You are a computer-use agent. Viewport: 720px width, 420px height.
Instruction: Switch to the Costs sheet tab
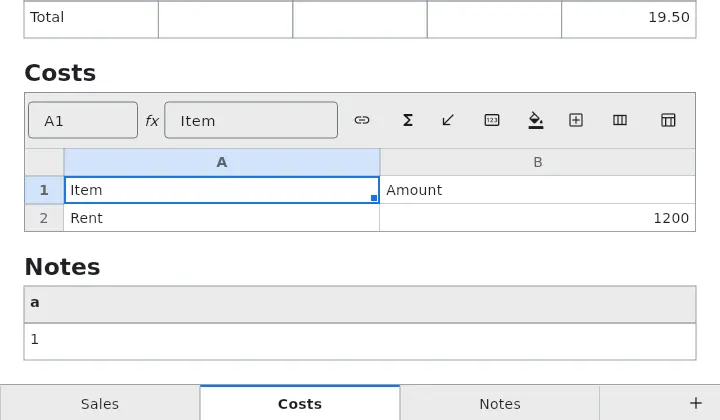(x=300, y=403)
